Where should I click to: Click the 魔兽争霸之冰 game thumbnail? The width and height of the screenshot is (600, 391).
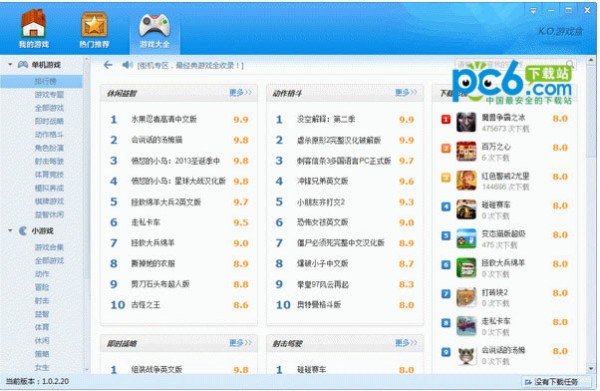(x=466, y=122)
